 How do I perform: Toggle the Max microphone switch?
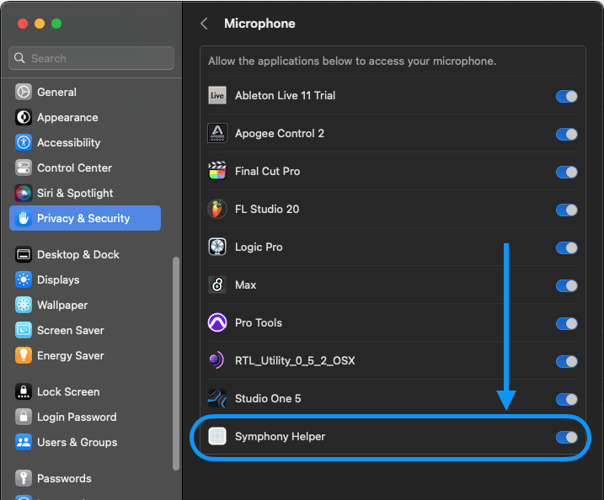[567, 285]
